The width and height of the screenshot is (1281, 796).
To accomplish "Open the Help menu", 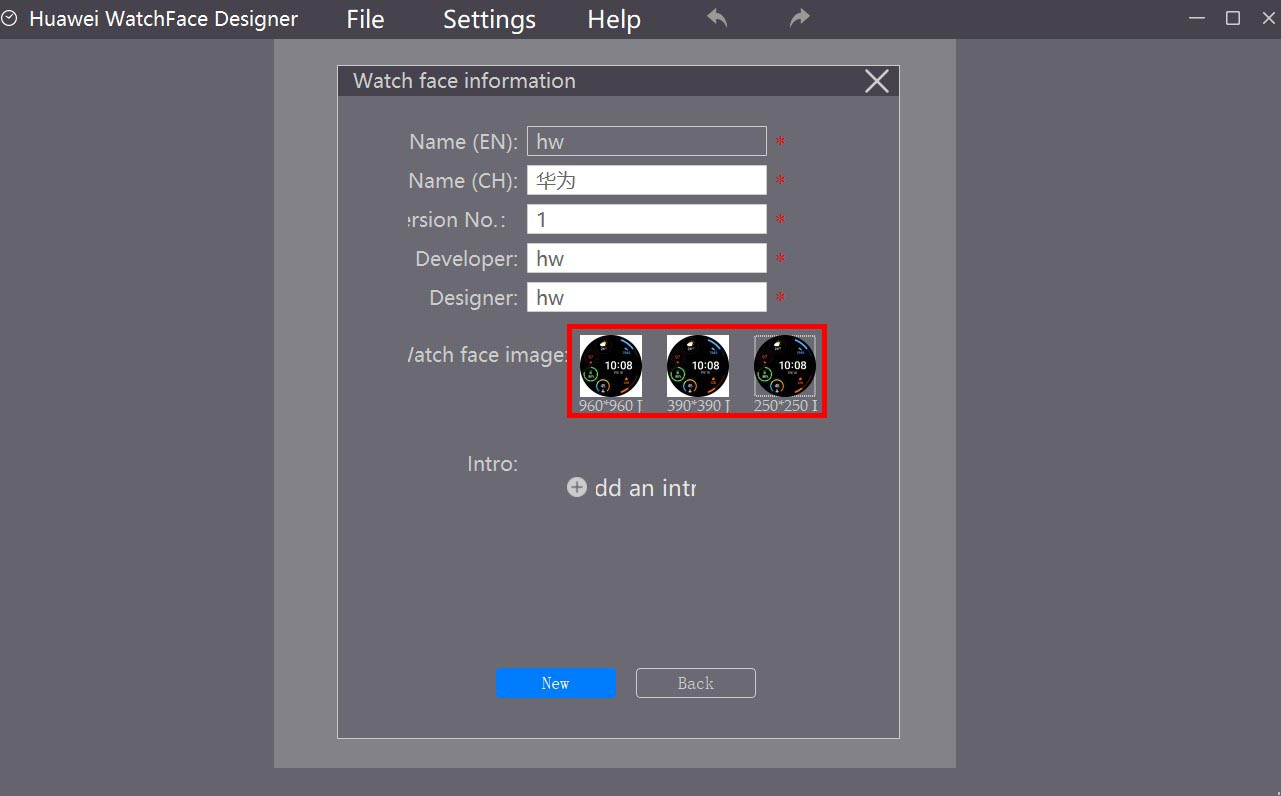I will pyautogui.click(x=614, y=19).
